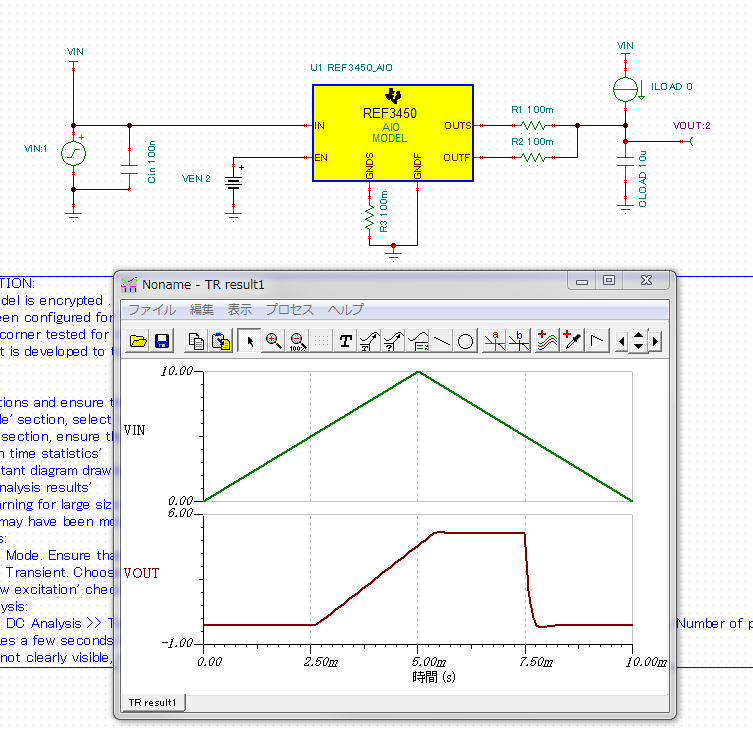Click the flag marker icon
753x731 pixels.
[x=597, y=341]
